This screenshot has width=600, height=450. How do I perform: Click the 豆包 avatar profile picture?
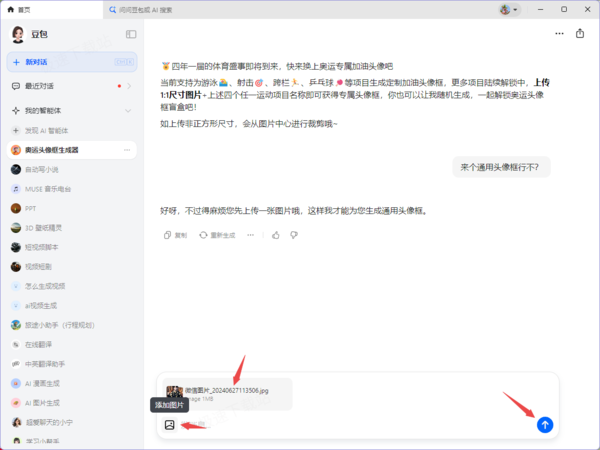(x=18, y=34)
